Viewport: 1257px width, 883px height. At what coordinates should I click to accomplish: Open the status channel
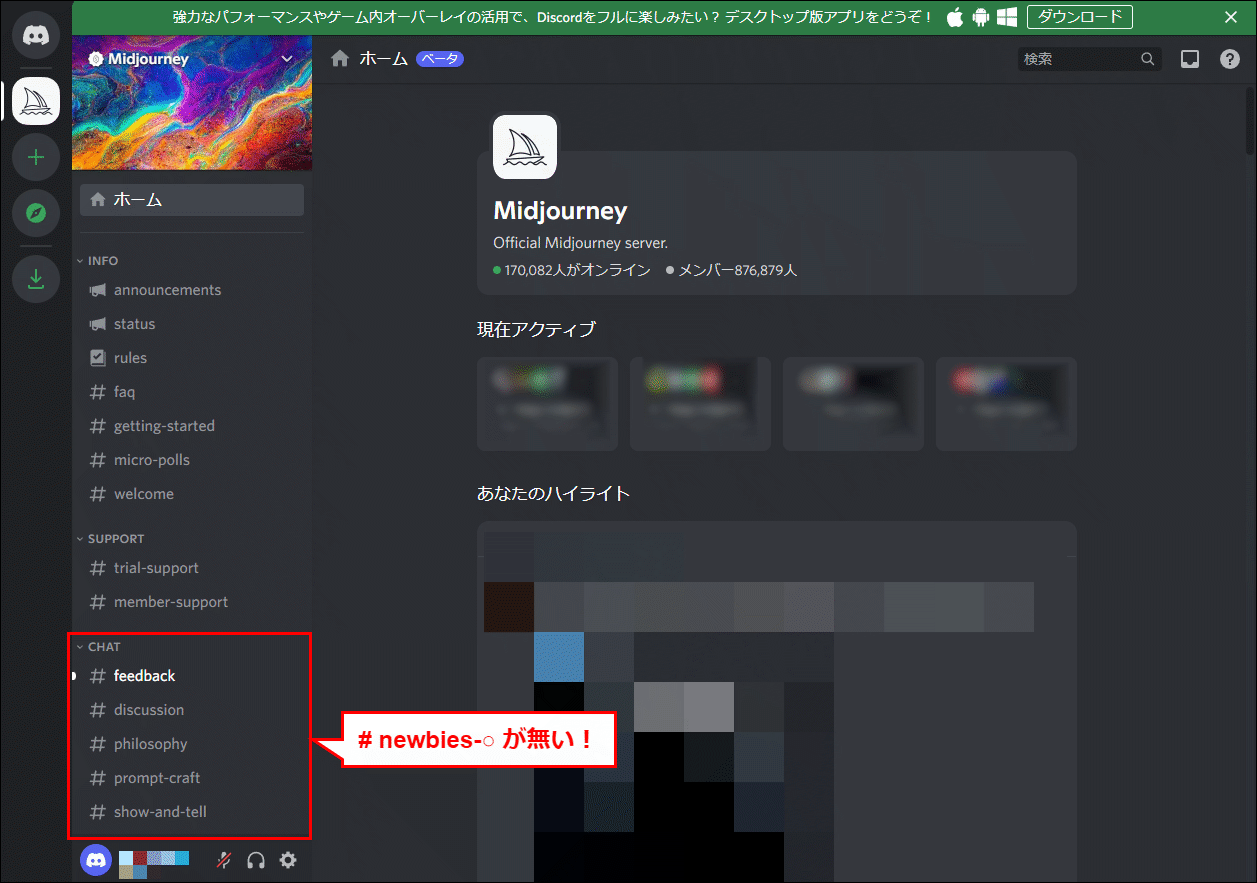tap(192, 324)
